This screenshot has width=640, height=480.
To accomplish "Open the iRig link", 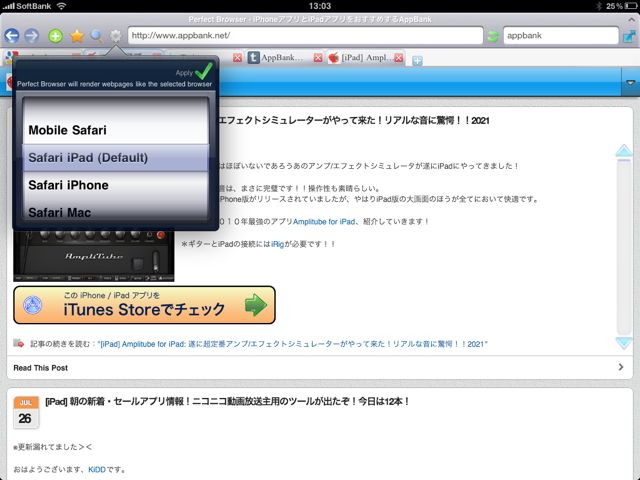I will 277,244.
